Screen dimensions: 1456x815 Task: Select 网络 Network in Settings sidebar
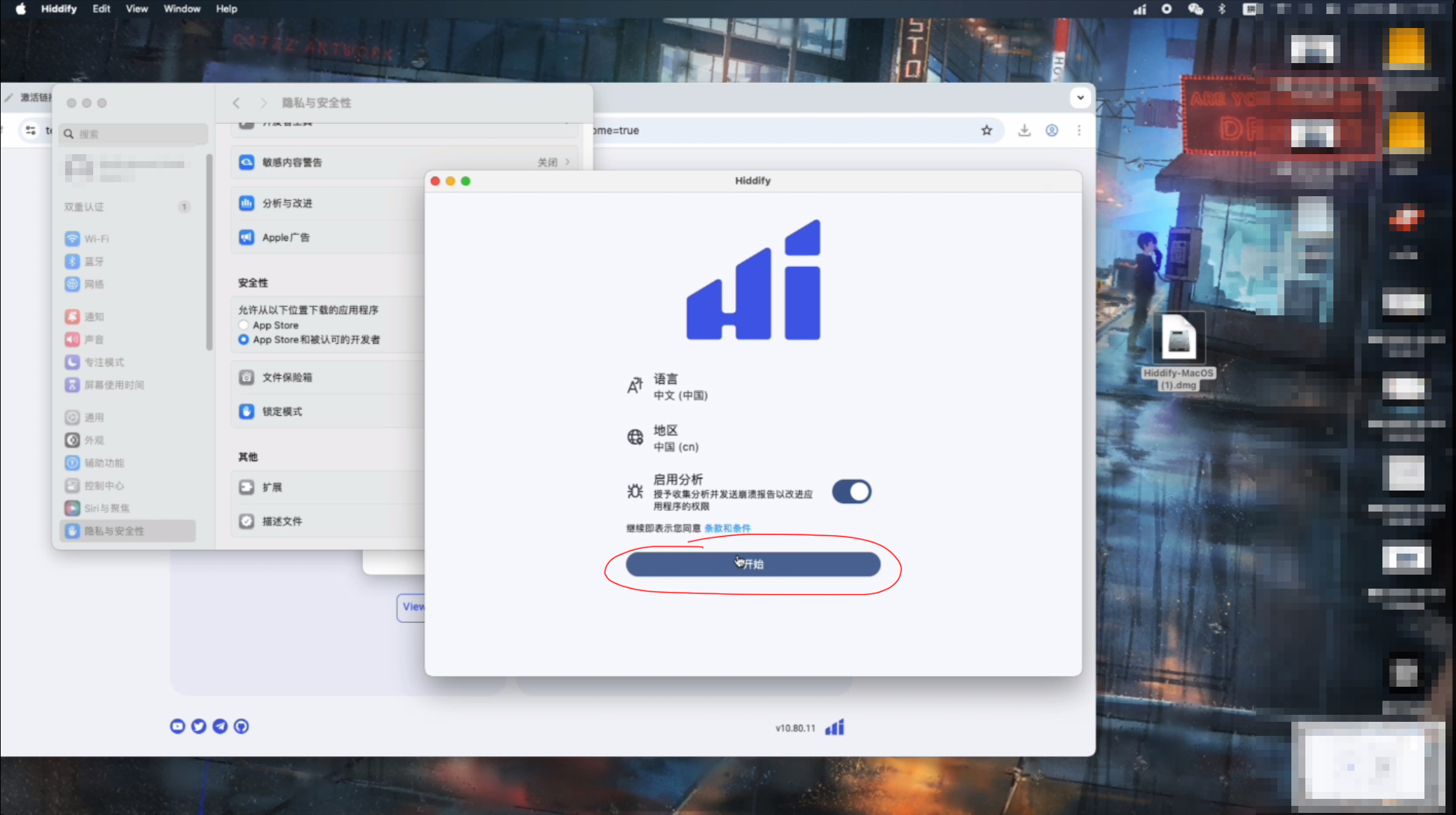[x=128, y=284]
